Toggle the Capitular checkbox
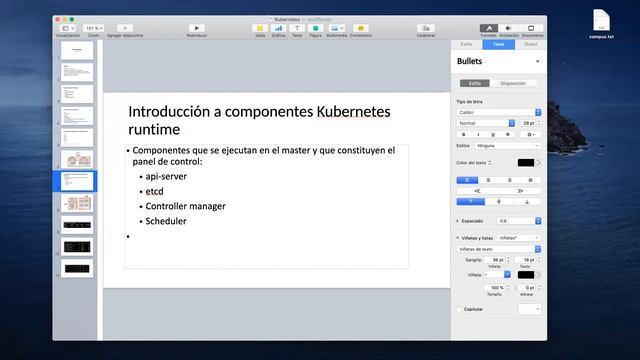The image size is (640, 360). tap(459, 309)
